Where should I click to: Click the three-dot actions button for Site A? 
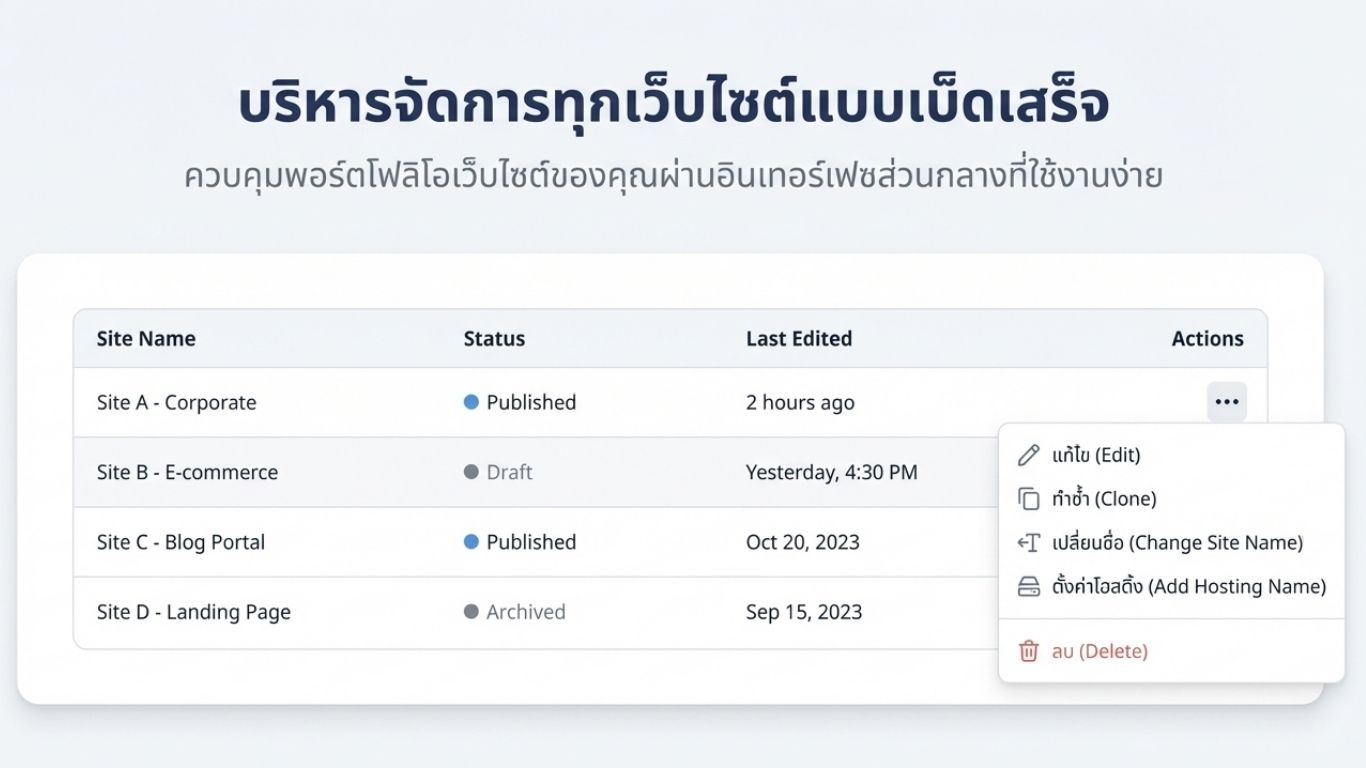(x=1226, y=402)
